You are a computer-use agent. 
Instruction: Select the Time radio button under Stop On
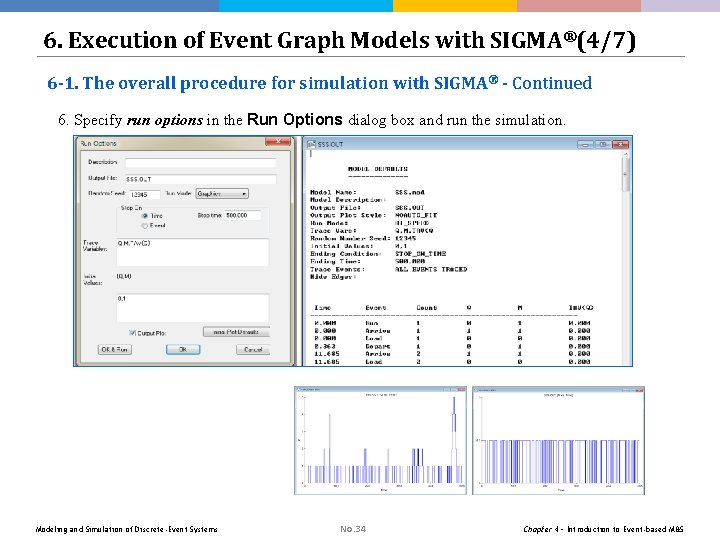pos(145,216)
